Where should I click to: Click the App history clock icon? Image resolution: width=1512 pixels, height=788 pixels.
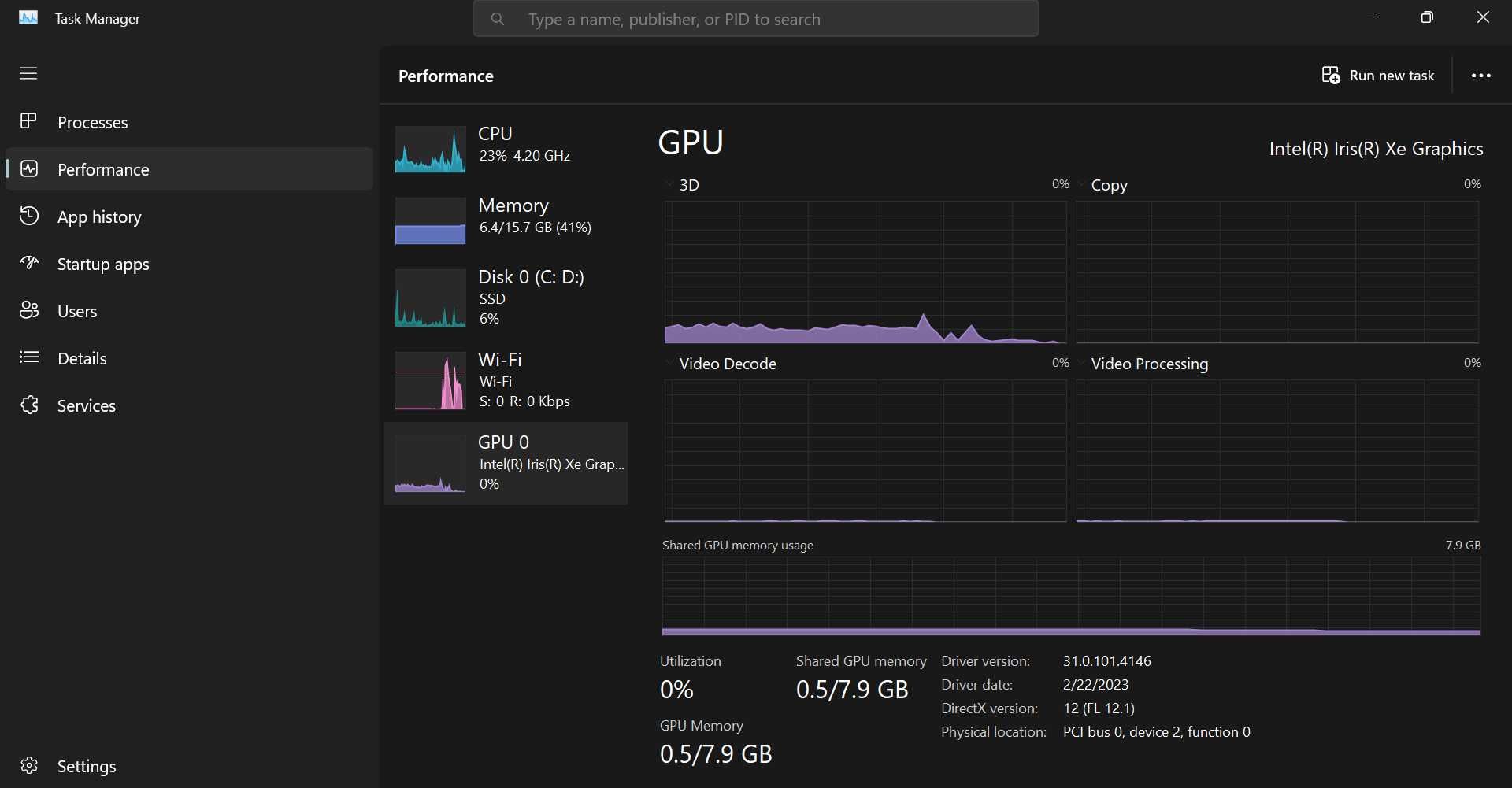coord(29,216)
